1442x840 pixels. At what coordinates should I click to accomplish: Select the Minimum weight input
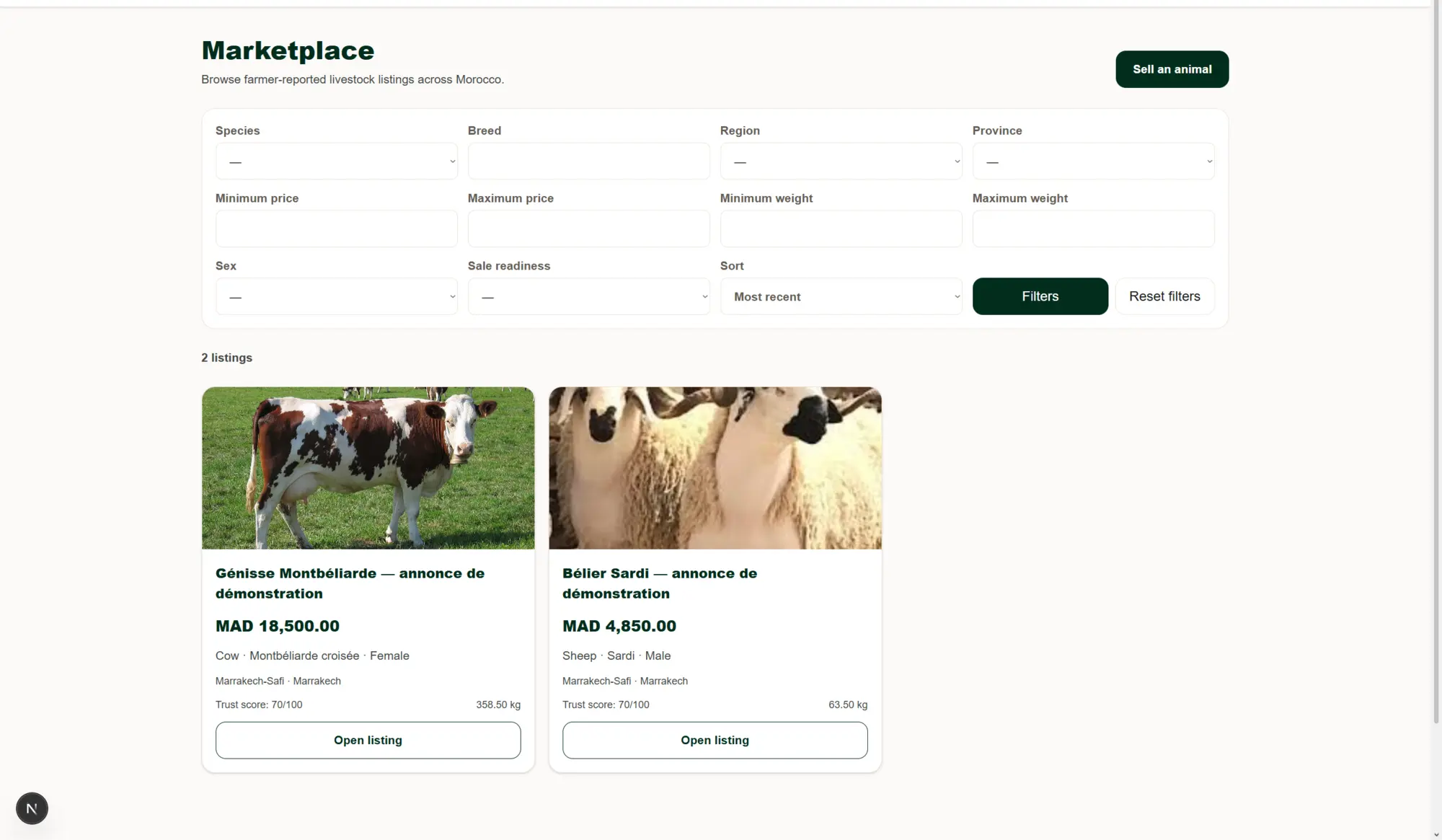click(x=841, y=229)
